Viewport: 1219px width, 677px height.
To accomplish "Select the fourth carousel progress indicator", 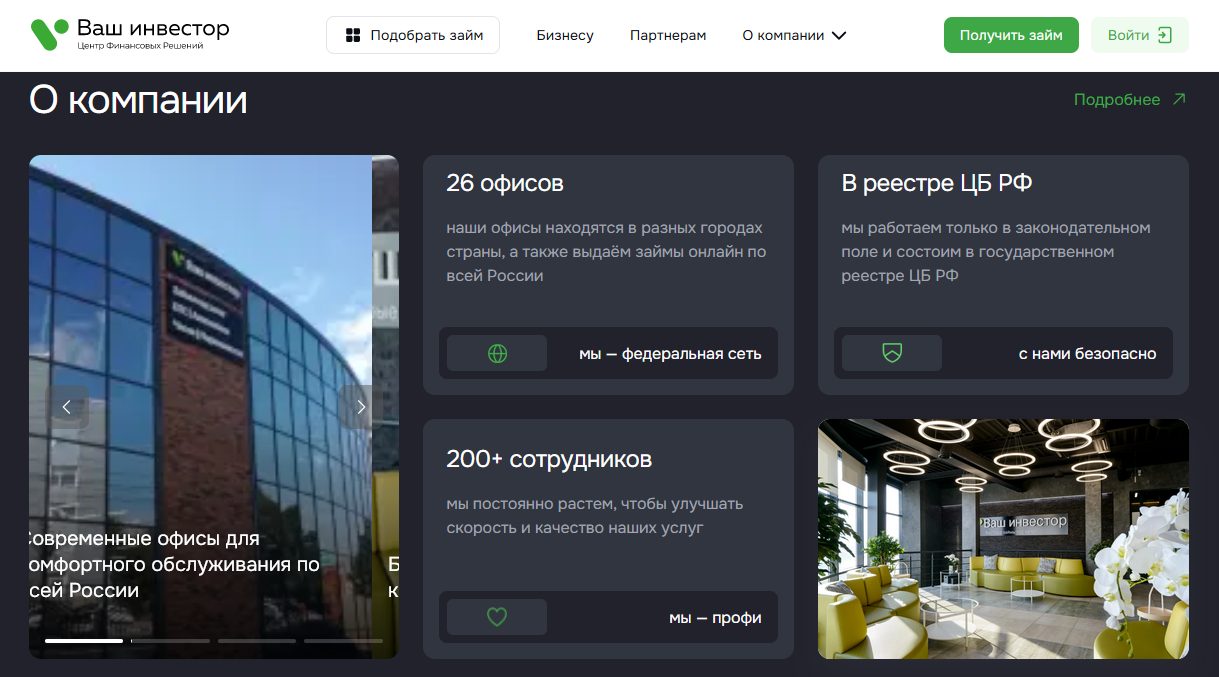I will (x=343, y=640).
